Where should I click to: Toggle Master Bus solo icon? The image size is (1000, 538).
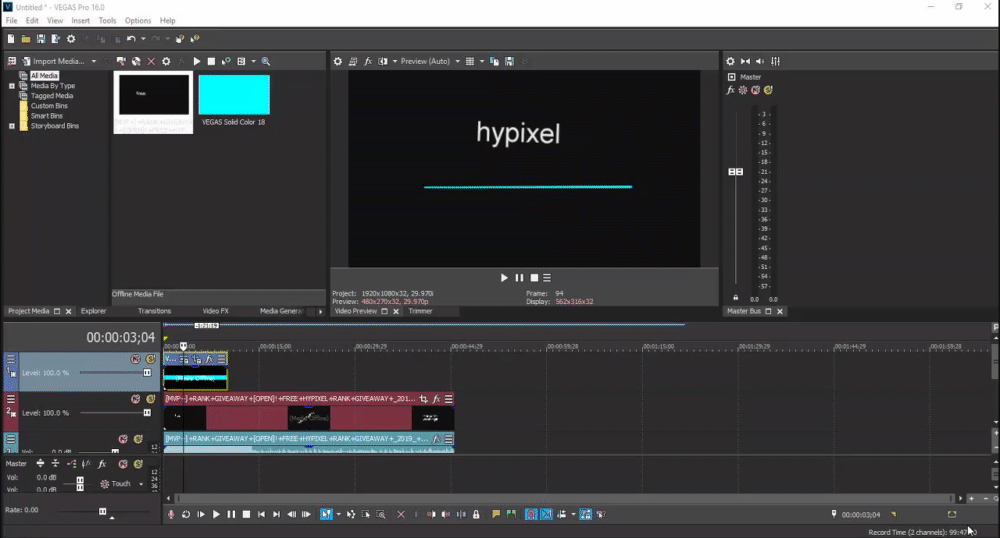[x=768, y=91]
